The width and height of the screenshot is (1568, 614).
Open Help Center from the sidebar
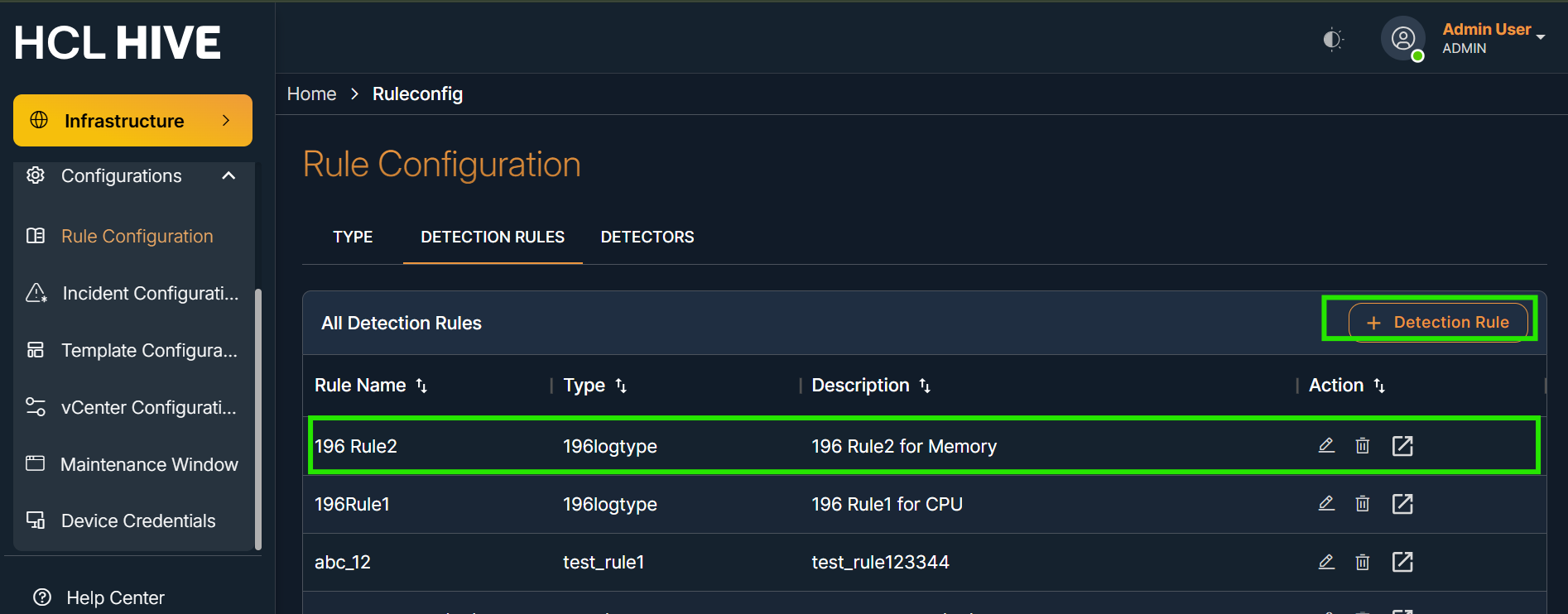pyautogui.click(x=115, y=597)
